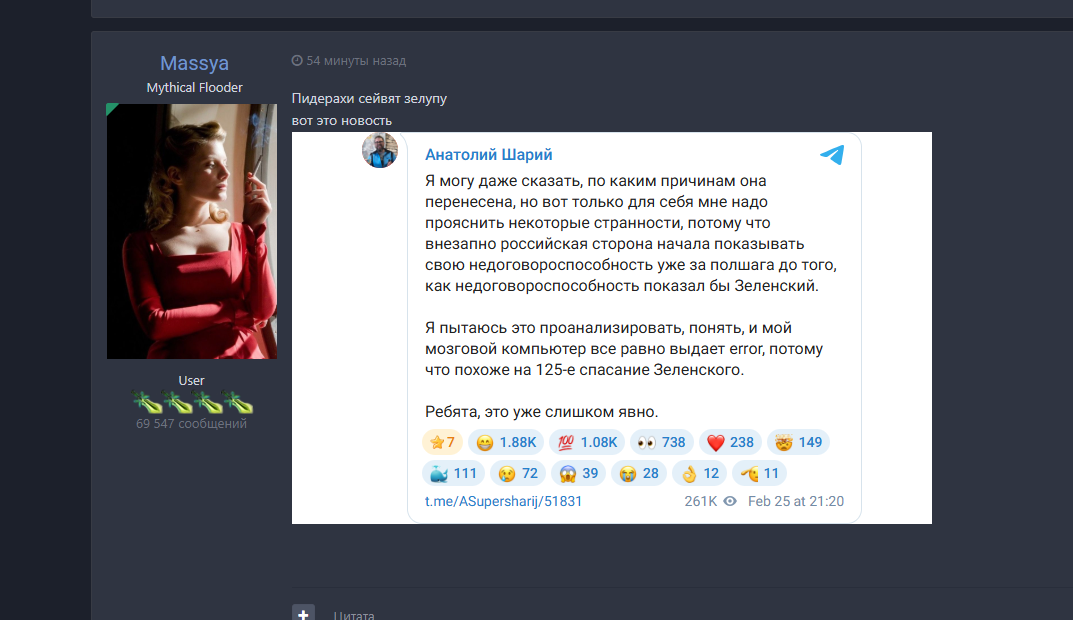Click the eye views icon next to 261K
The height and width of the screenshot is (620, 1073).
coord(730,502)
